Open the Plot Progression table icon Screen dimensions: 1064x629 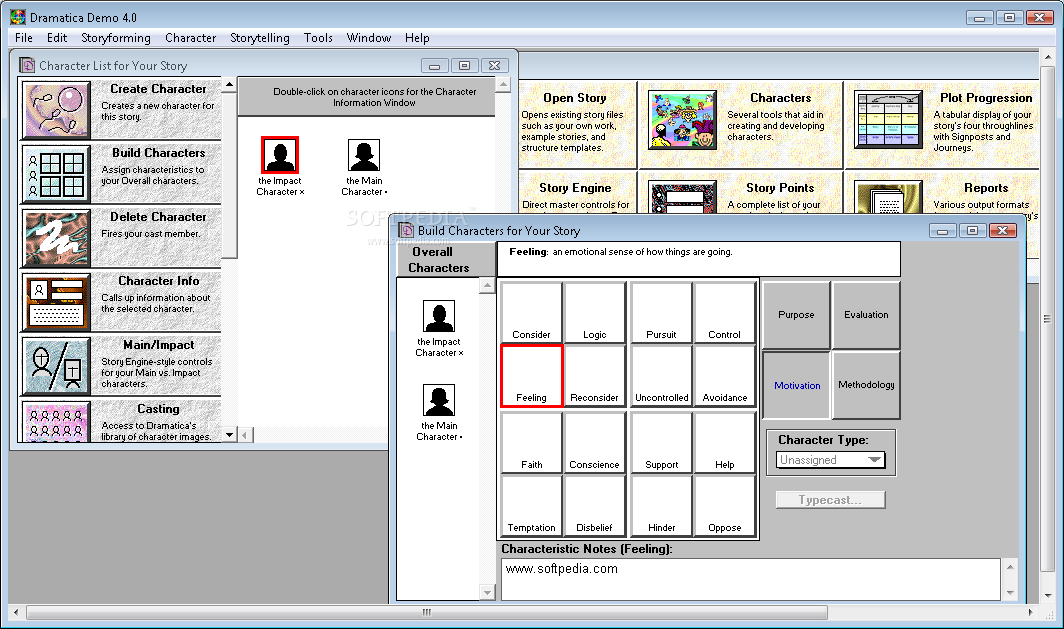(x=888, y=119)
